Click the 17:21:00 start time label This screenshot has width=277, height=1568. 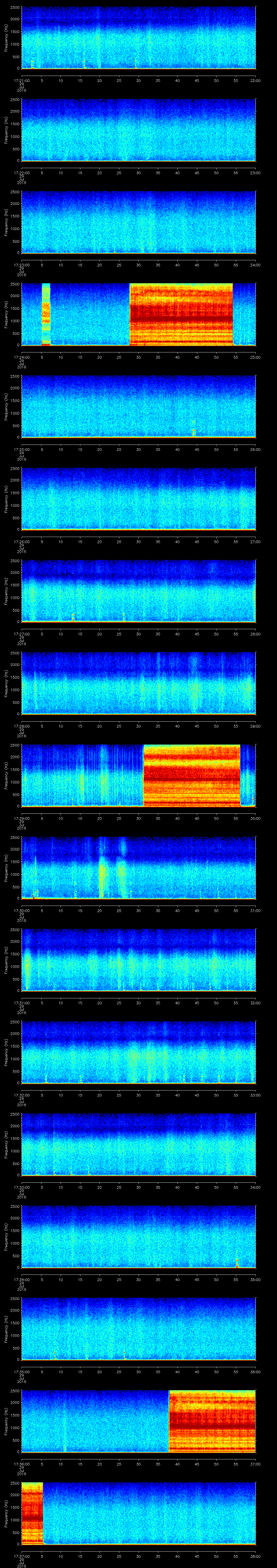21,80
